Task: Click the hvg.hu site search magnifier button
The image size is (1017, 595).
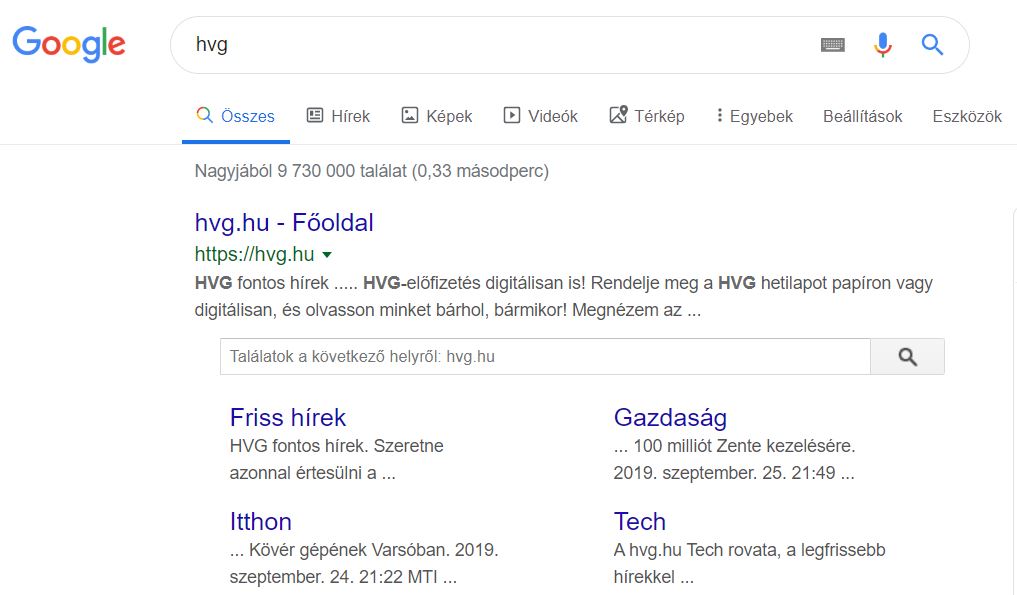Action: click(x=907, y=356)
